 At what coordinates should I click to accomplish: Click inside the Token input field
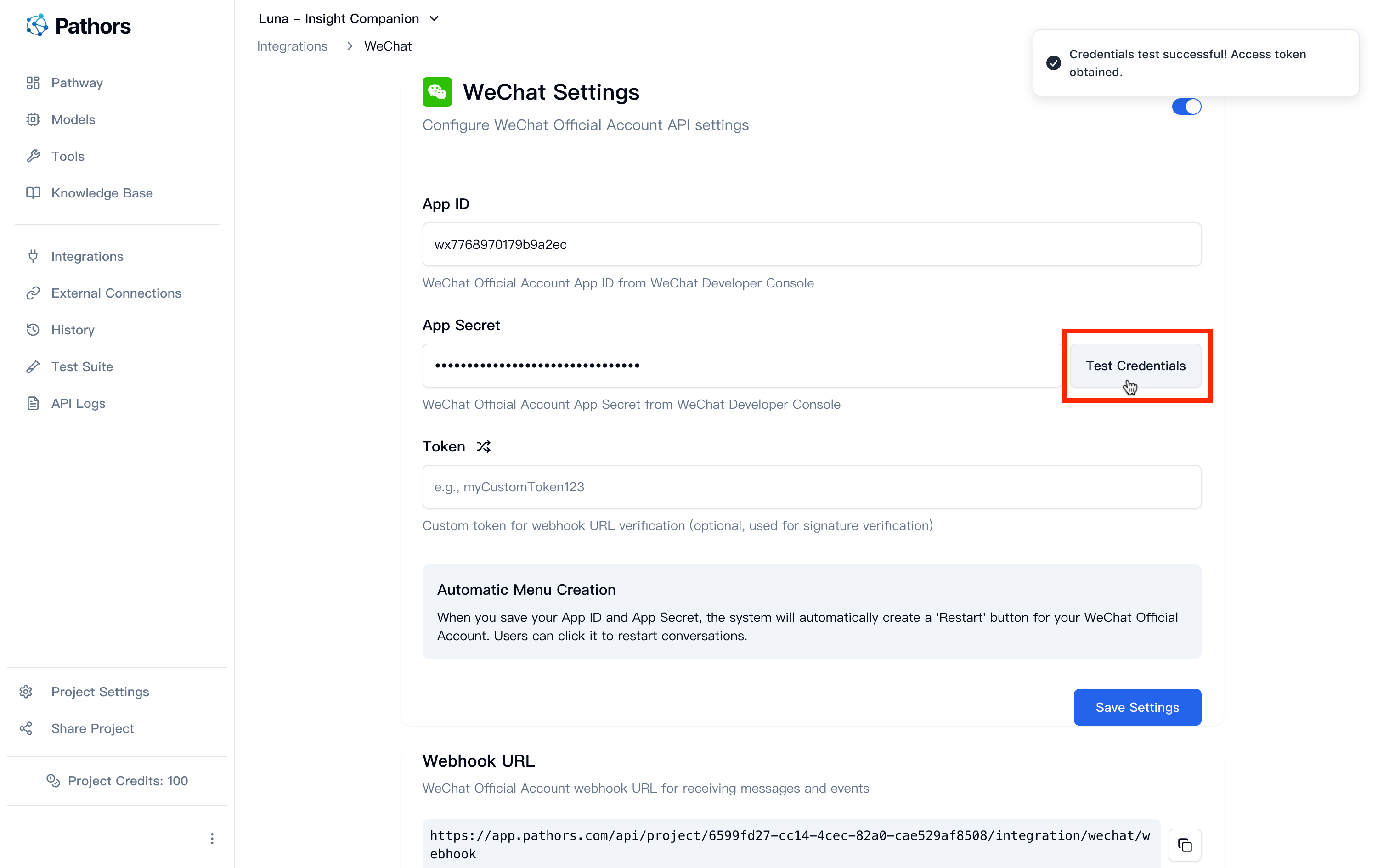[x=809, y=487]
